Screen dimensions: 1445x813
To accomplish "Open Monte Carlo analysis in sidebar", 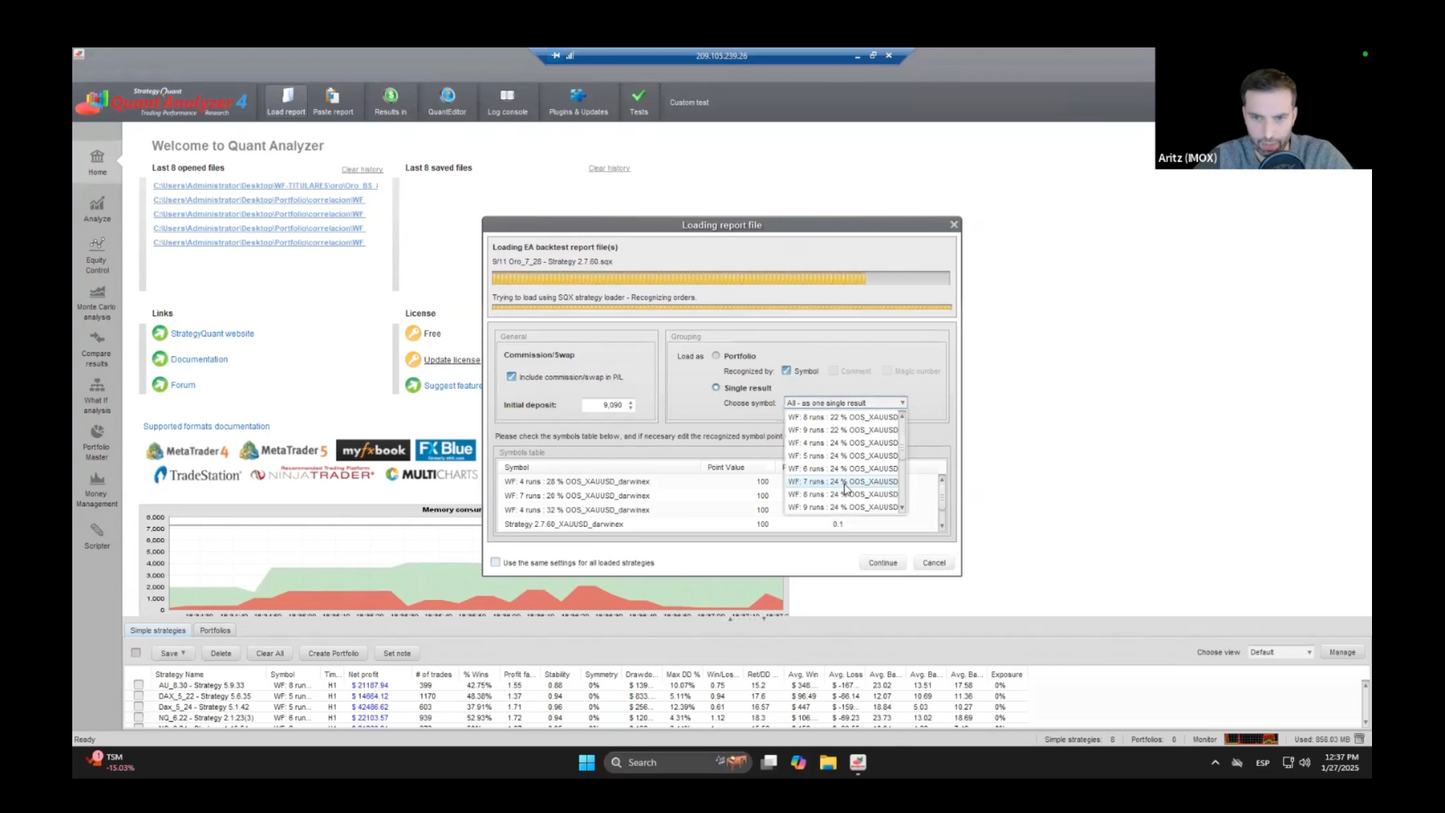I will point(97,303).
